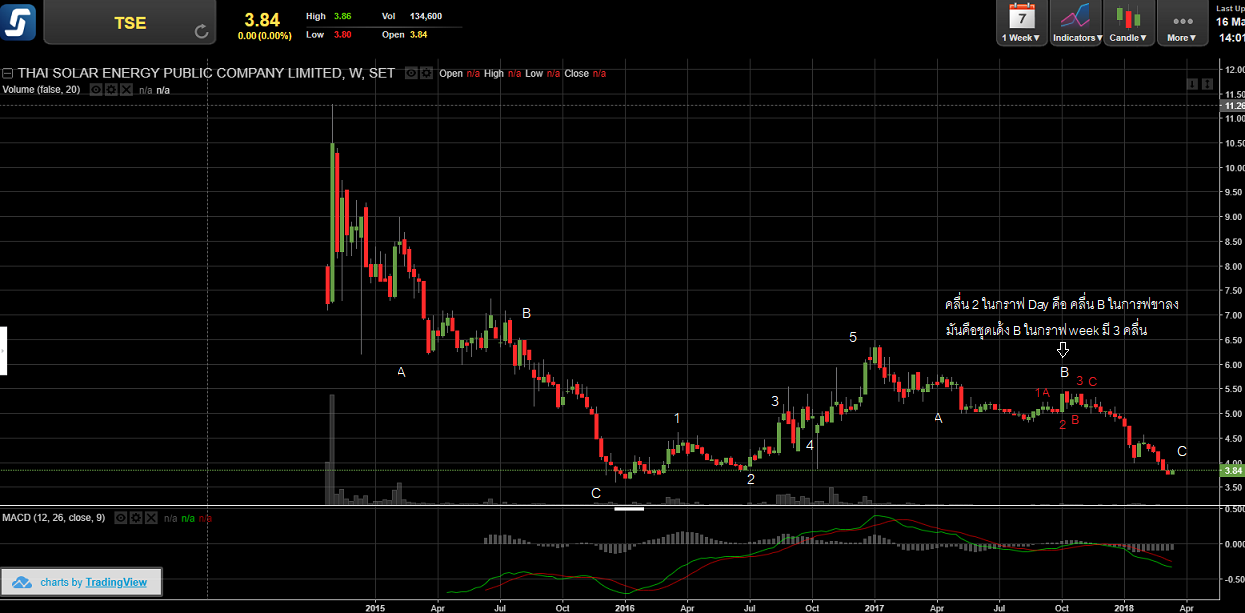Click the TradingView cloud logo icon

21,582
